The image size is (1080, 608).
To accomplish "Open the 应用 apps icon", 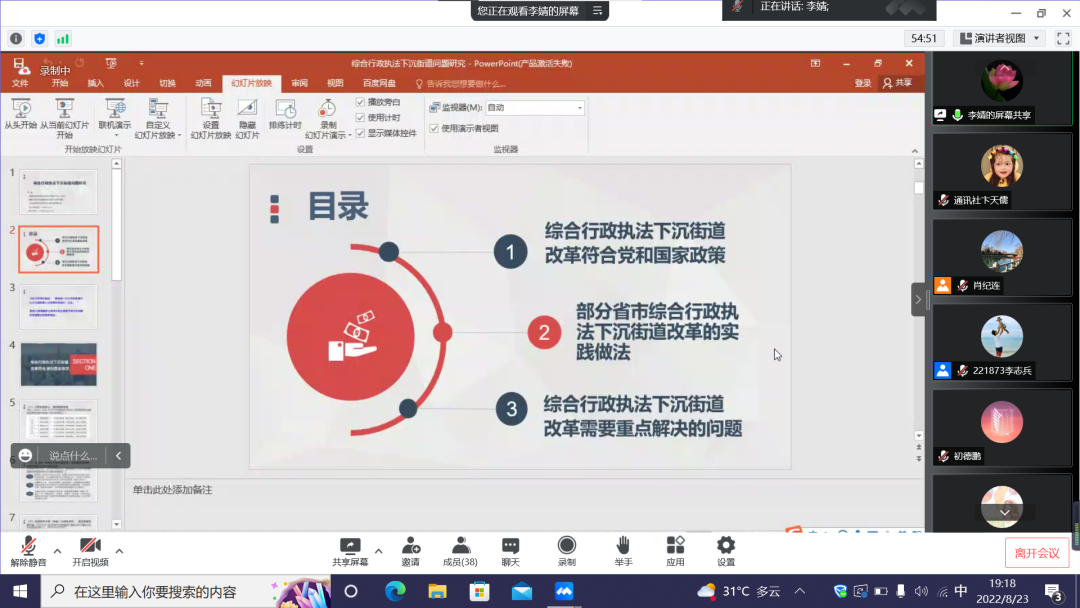I will 676,546.
